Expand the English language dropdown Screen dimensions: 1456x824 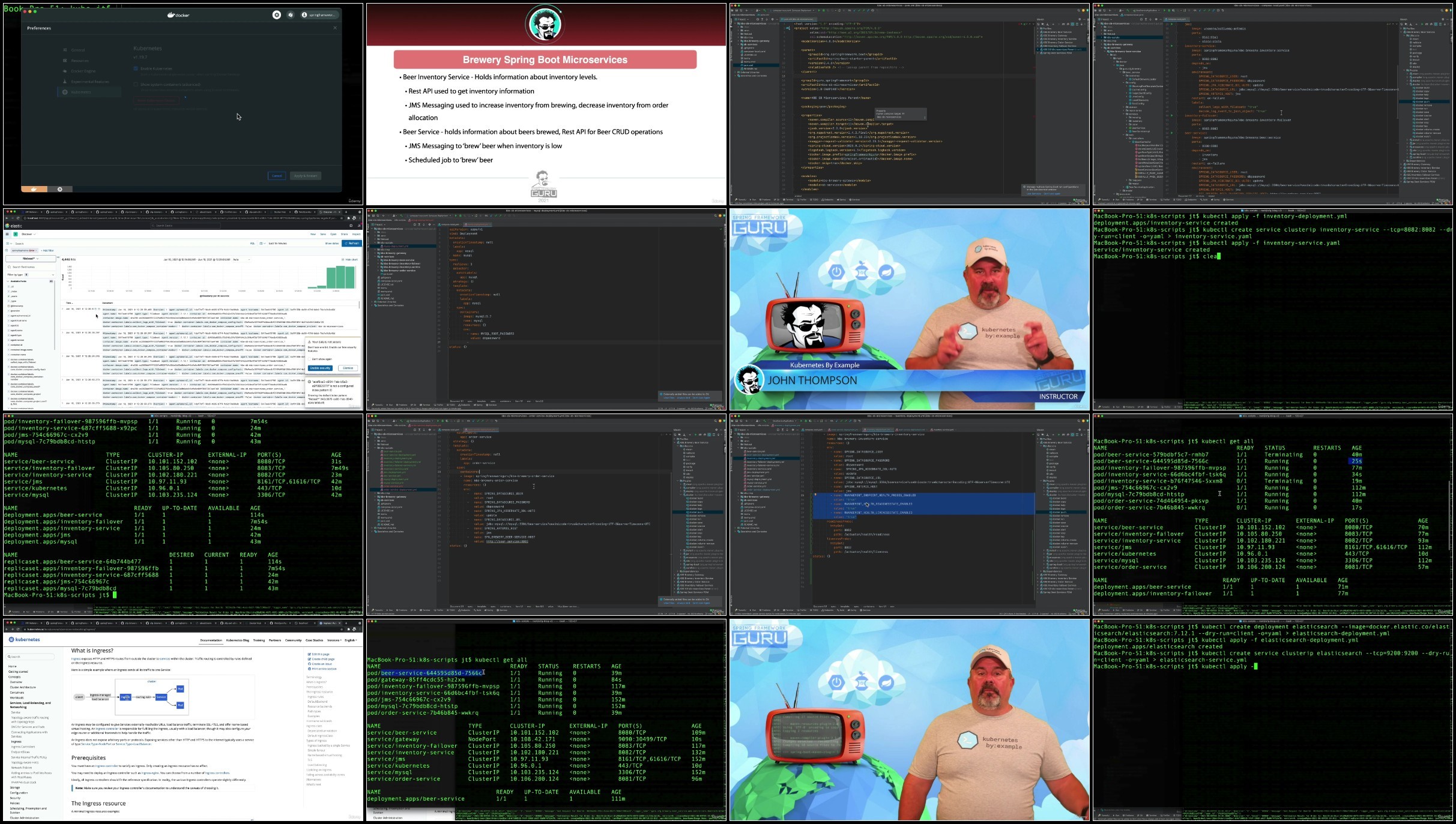tap(351, 640)
